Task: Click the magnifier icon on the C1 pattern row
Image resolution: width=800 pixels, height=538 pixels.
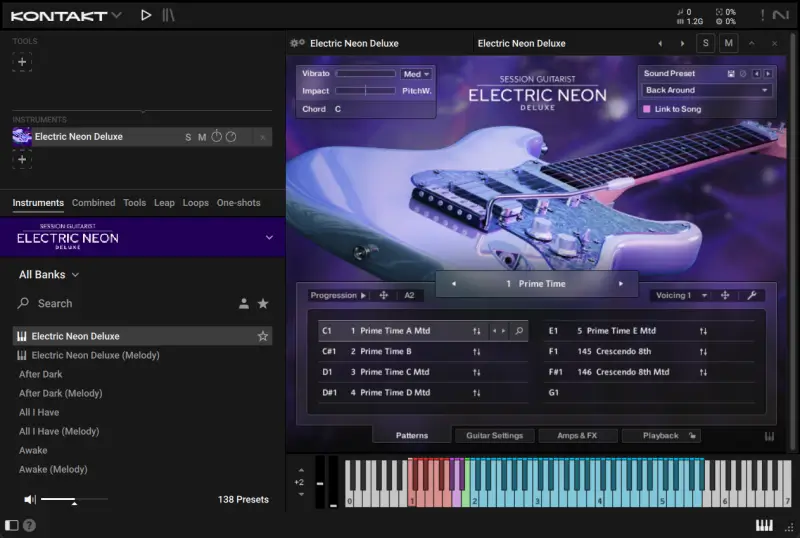Action: tap(519, 331)
